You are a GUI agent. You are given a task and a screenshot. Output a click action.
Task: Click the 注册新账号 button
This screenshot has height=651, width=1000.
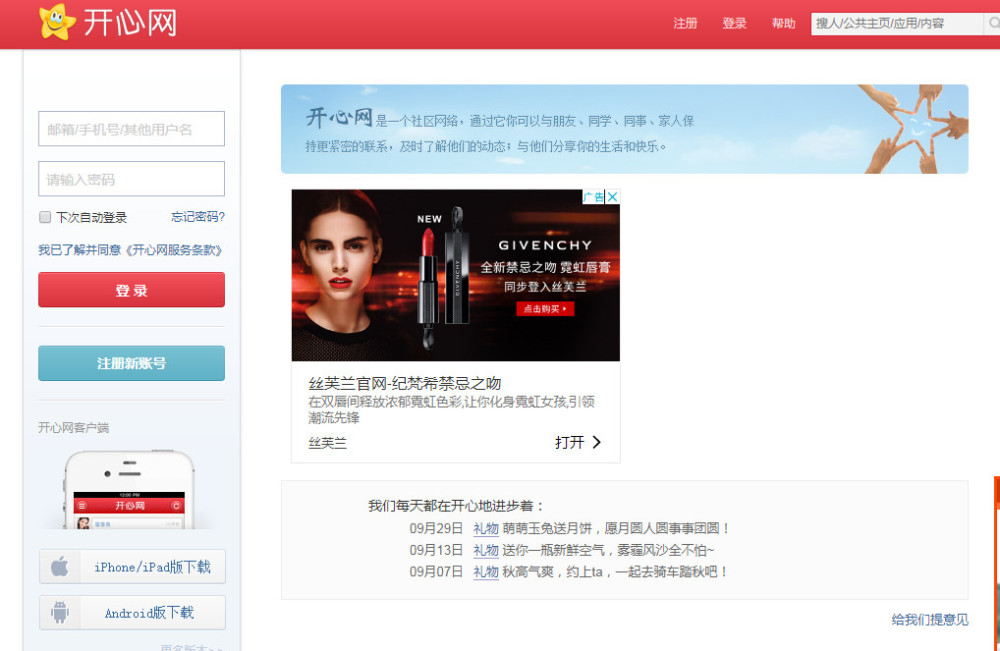pos(131,363)
